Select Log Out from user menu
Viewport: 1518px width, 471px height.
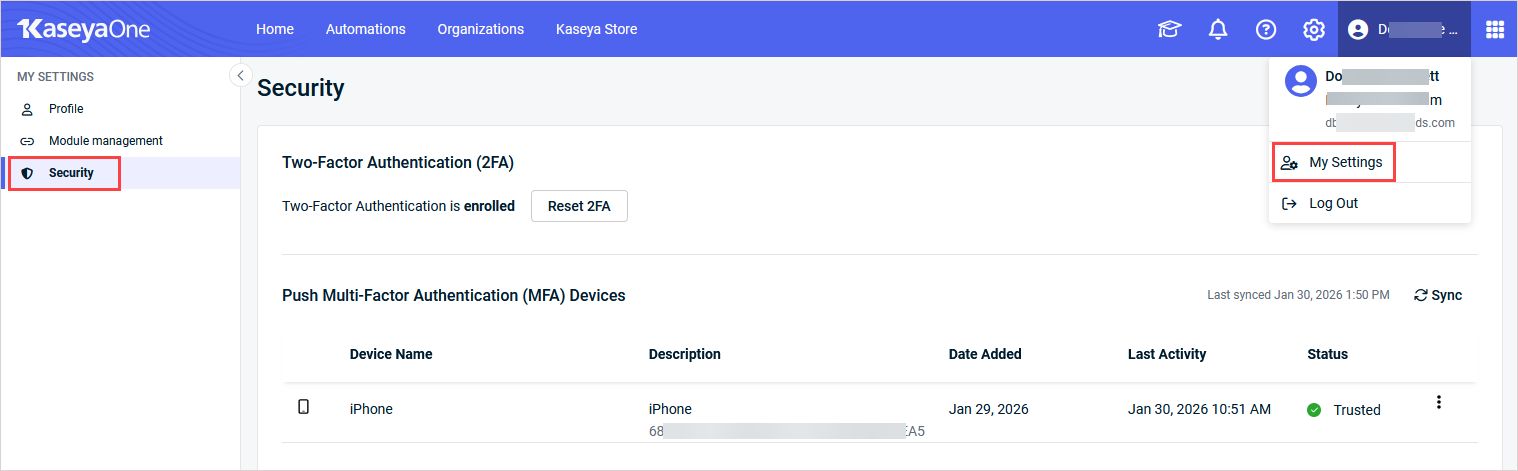[x=1333, y=203]
